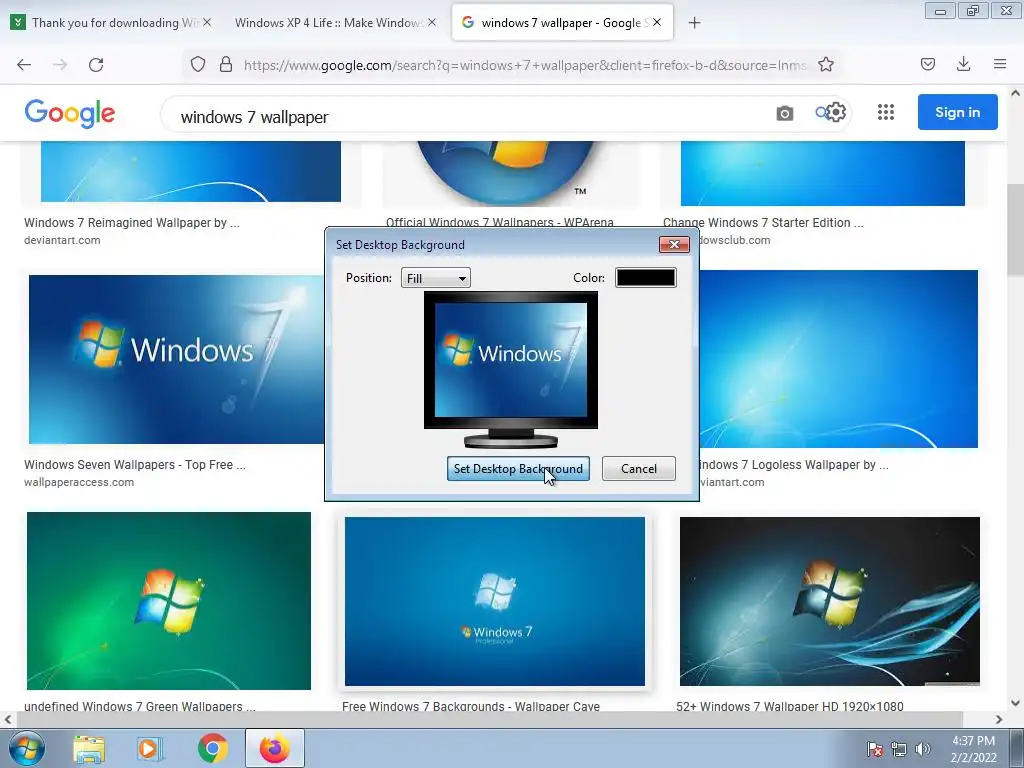Open Action Center flag in system tray
1024x768 pixels.
pos(874,749)
